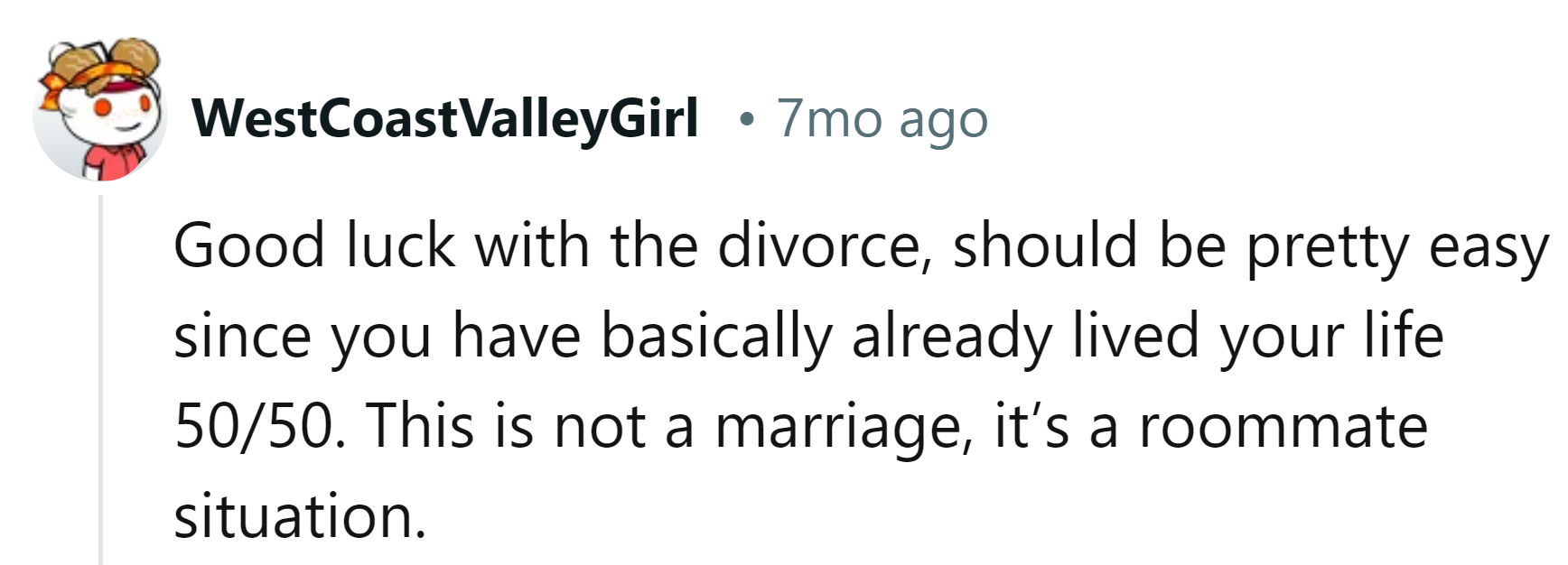Collapse the thread using the vertical line
The height and width of the screenshot is (565, 1568).
point(101,379)
